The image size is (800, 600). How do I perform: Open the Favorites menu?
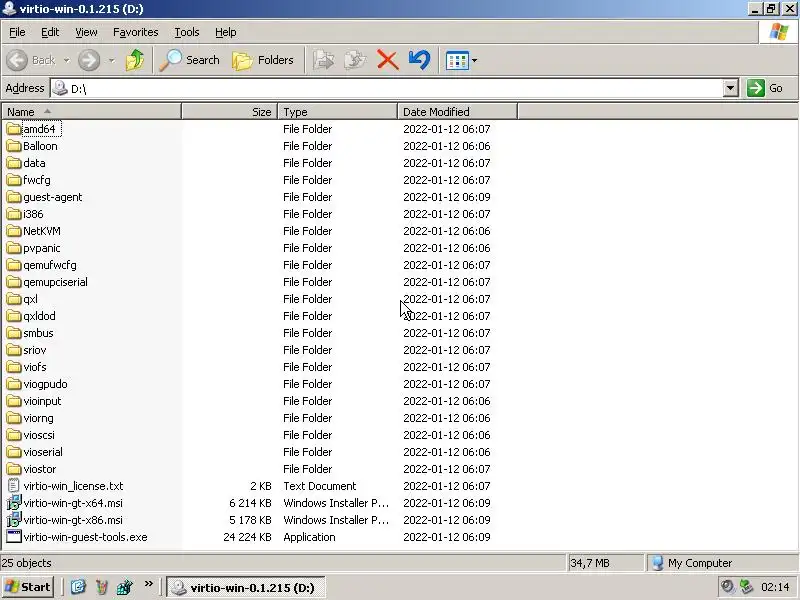click(x=136, y=32)
